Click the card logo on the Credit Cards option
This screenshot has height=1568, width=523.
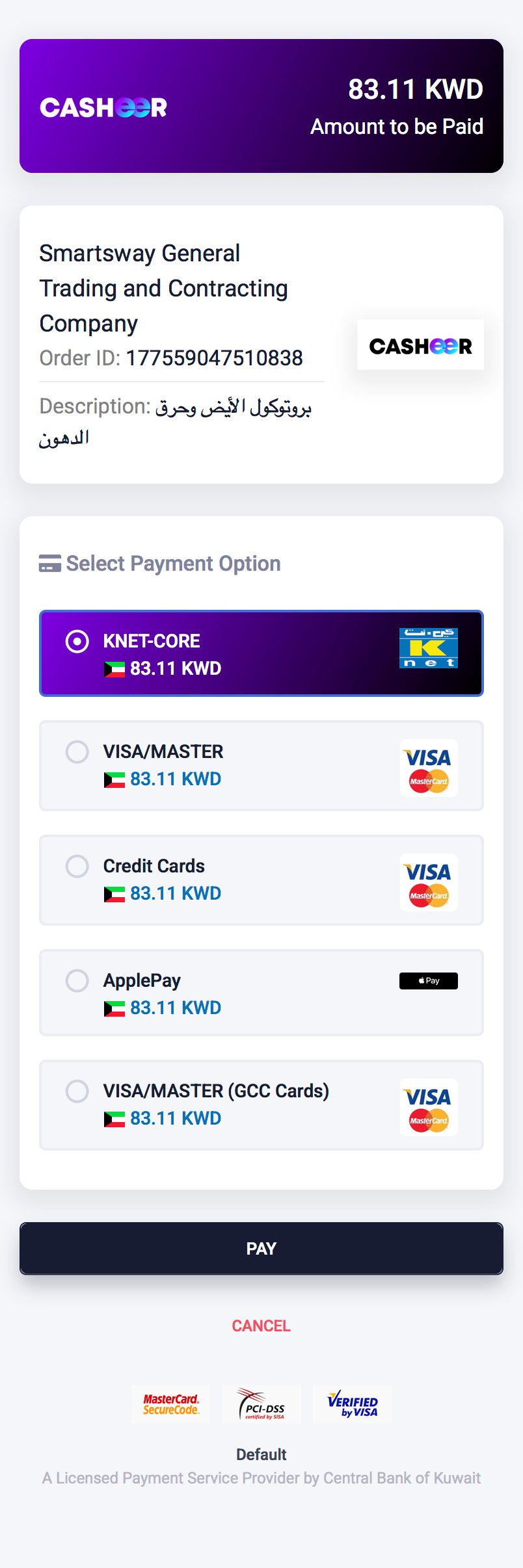coord(428,882)
